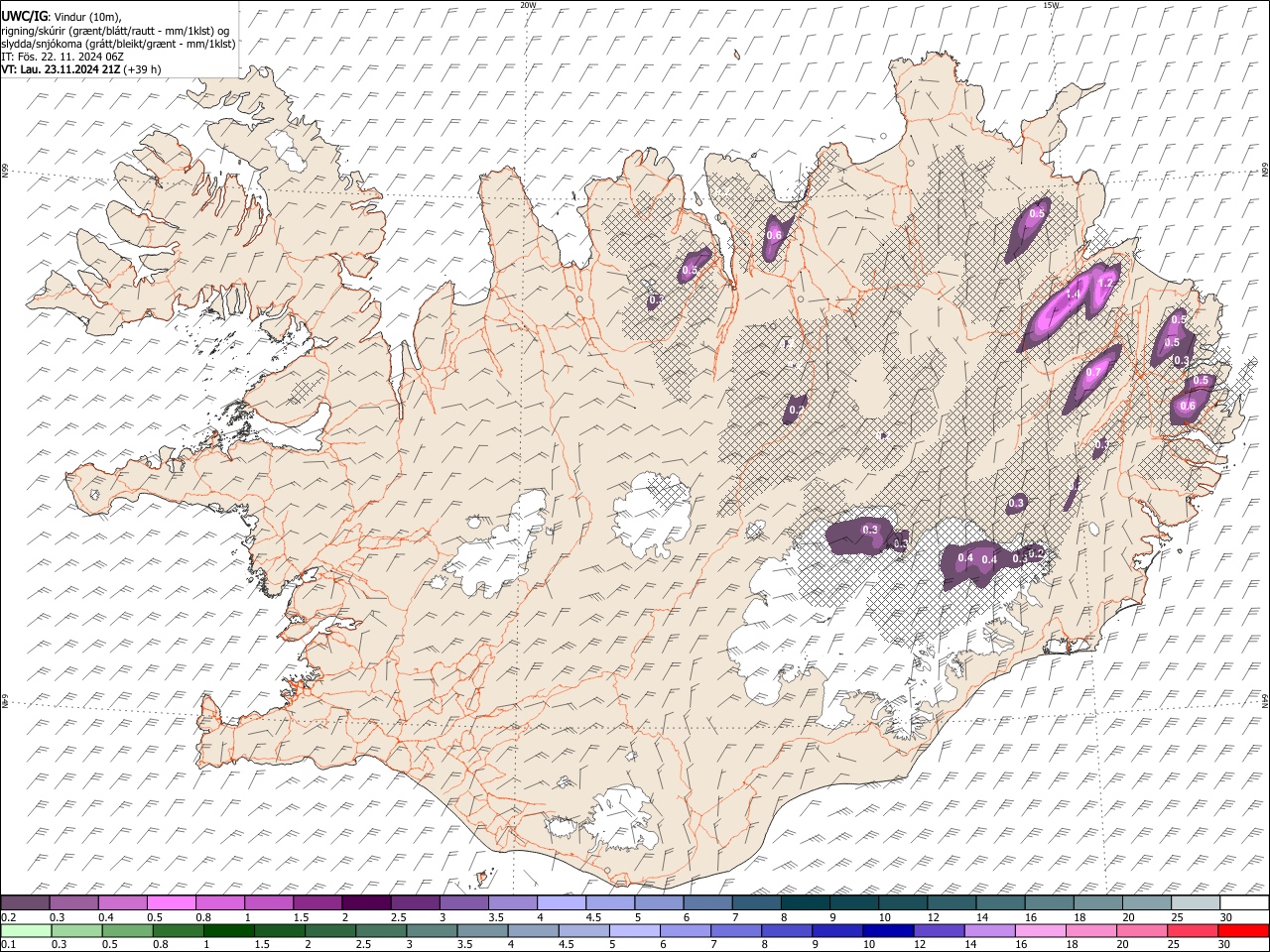Pick the dark blue 10 rain scale swatch

[x=887, y=930]
